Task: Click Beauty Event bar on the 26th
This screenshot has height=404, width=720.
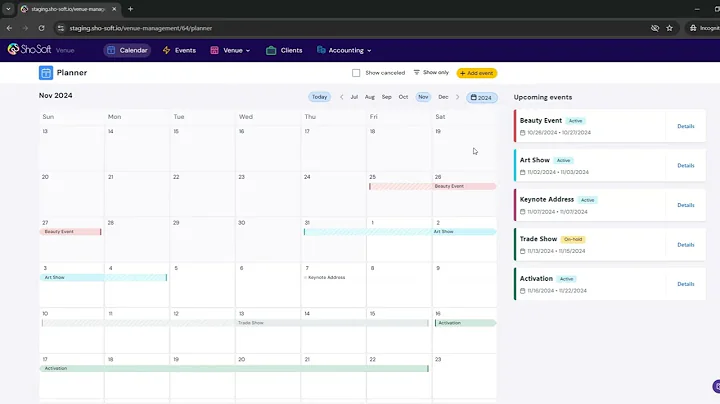Action: pyautogui.click(x=464, y=186)
